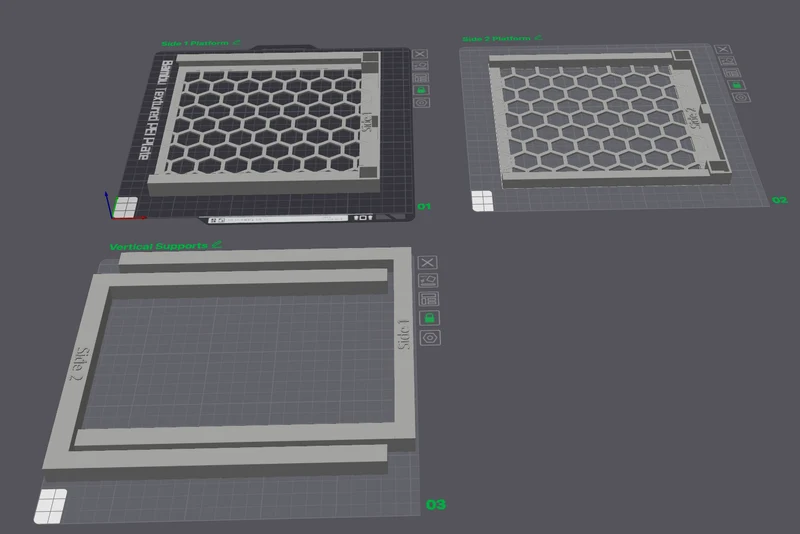
Task: Remove all objects from Side 2 Platform plate
Action: click(722, 49)
